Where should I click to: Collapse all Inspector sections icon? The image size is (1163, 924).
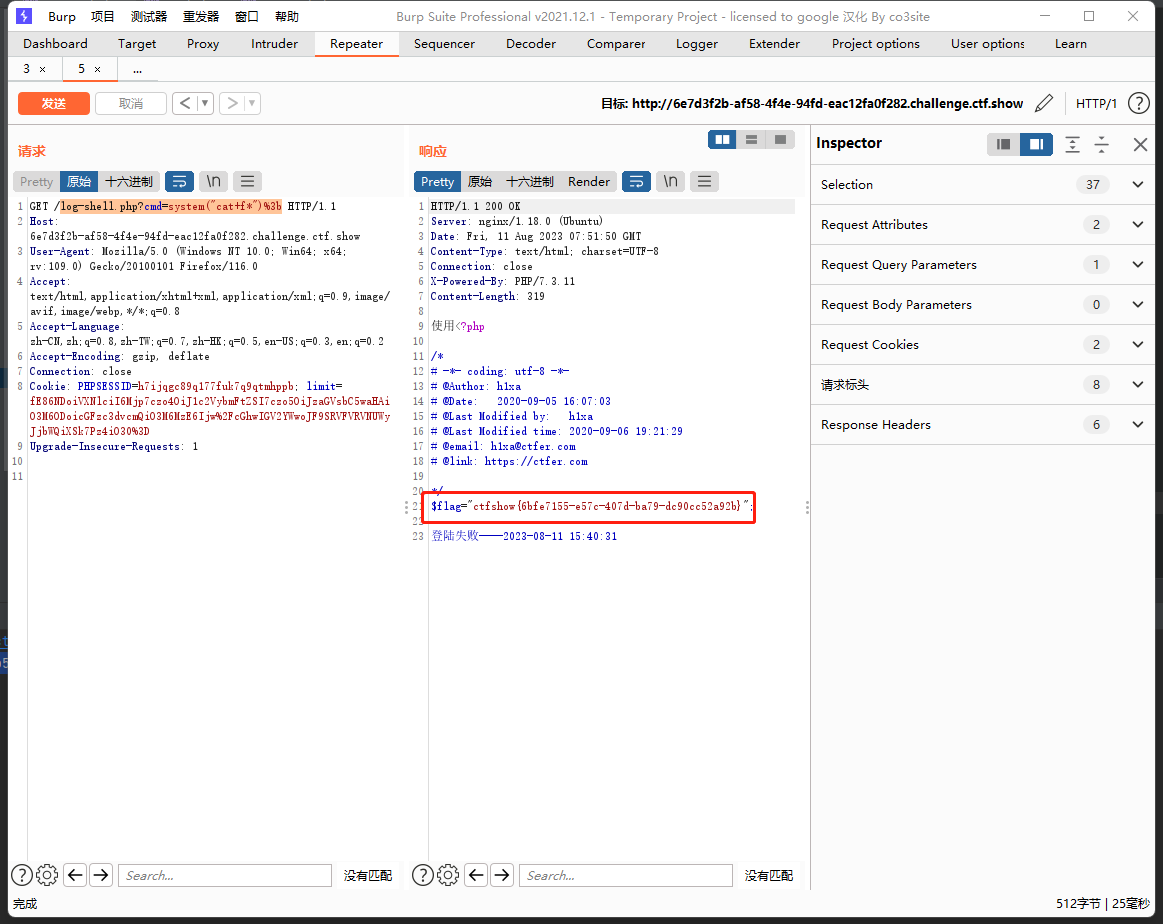pos(1102,145)
